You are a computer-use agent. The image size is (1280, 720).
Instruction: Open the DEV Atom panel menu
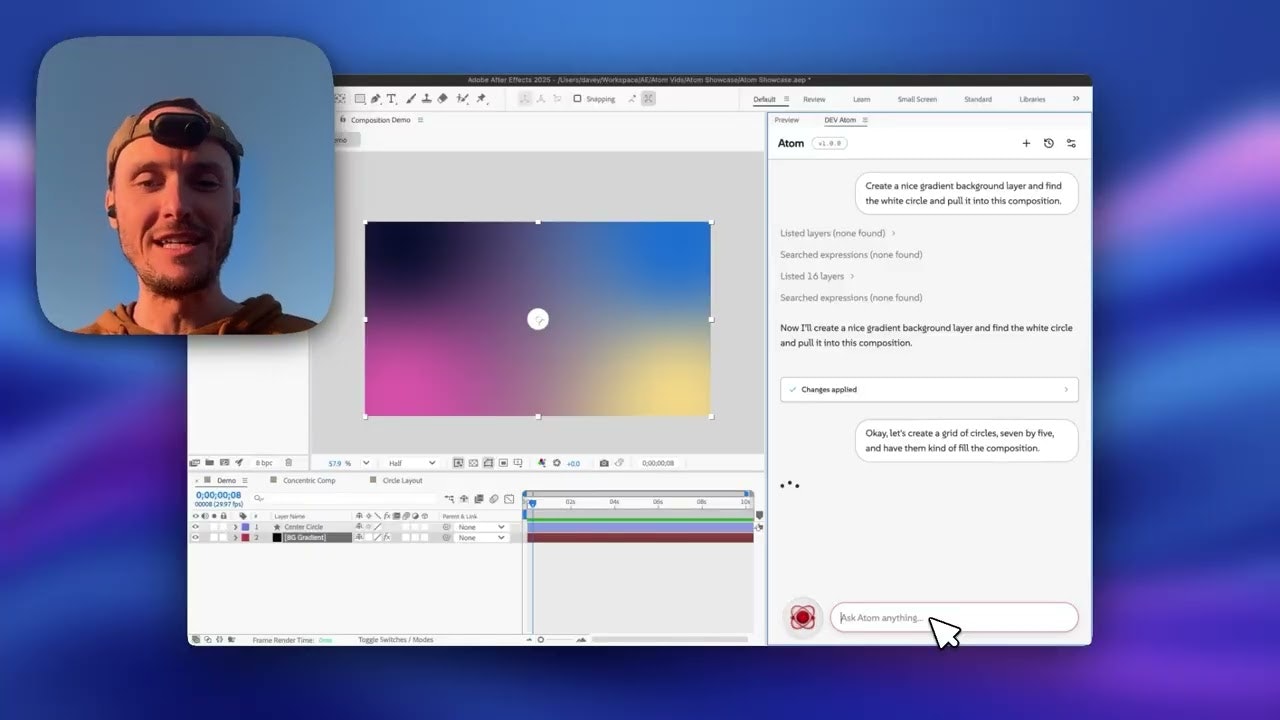point(865,120)
